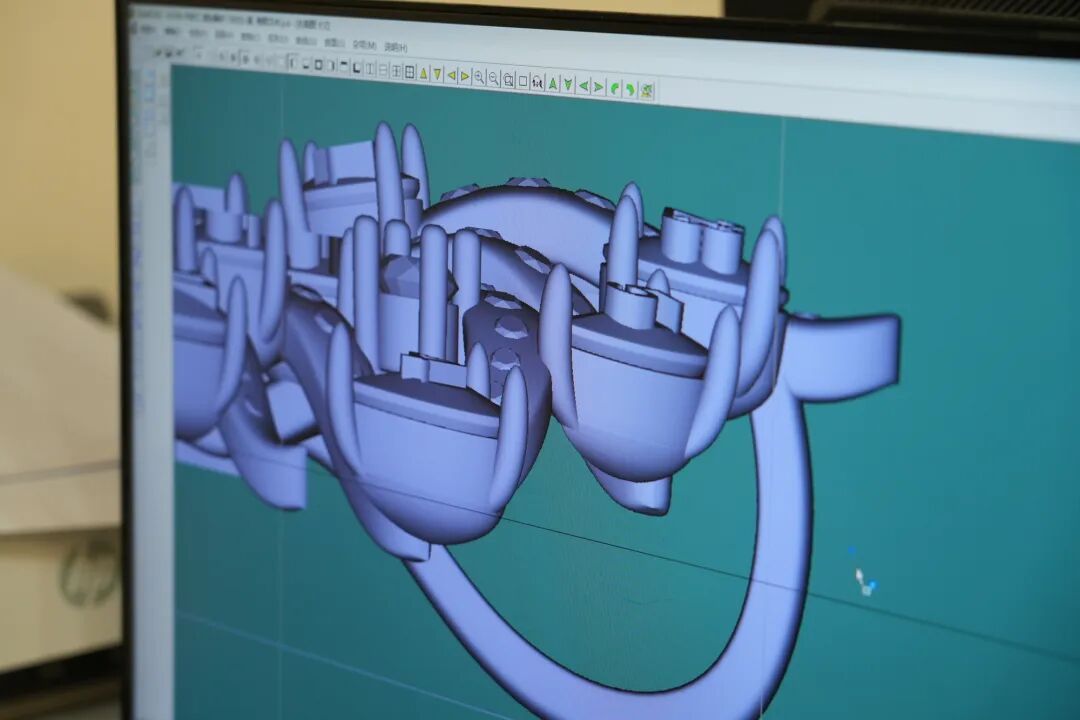Open the (M) menu in menu bar
Screen dimensions: 1080x720
364,45
